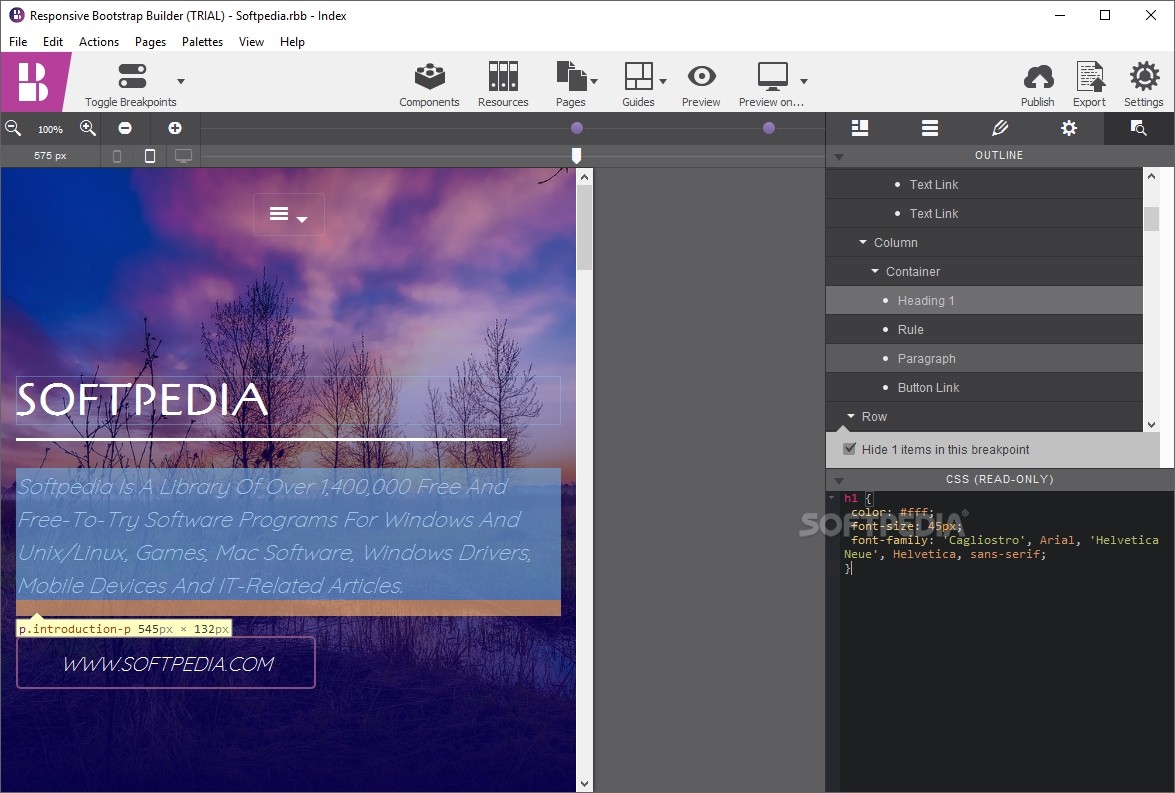Click the hamburger menu on canvas
Image resolution: width=1175 pixels, height=793 pixels.
tap(279, 214)
